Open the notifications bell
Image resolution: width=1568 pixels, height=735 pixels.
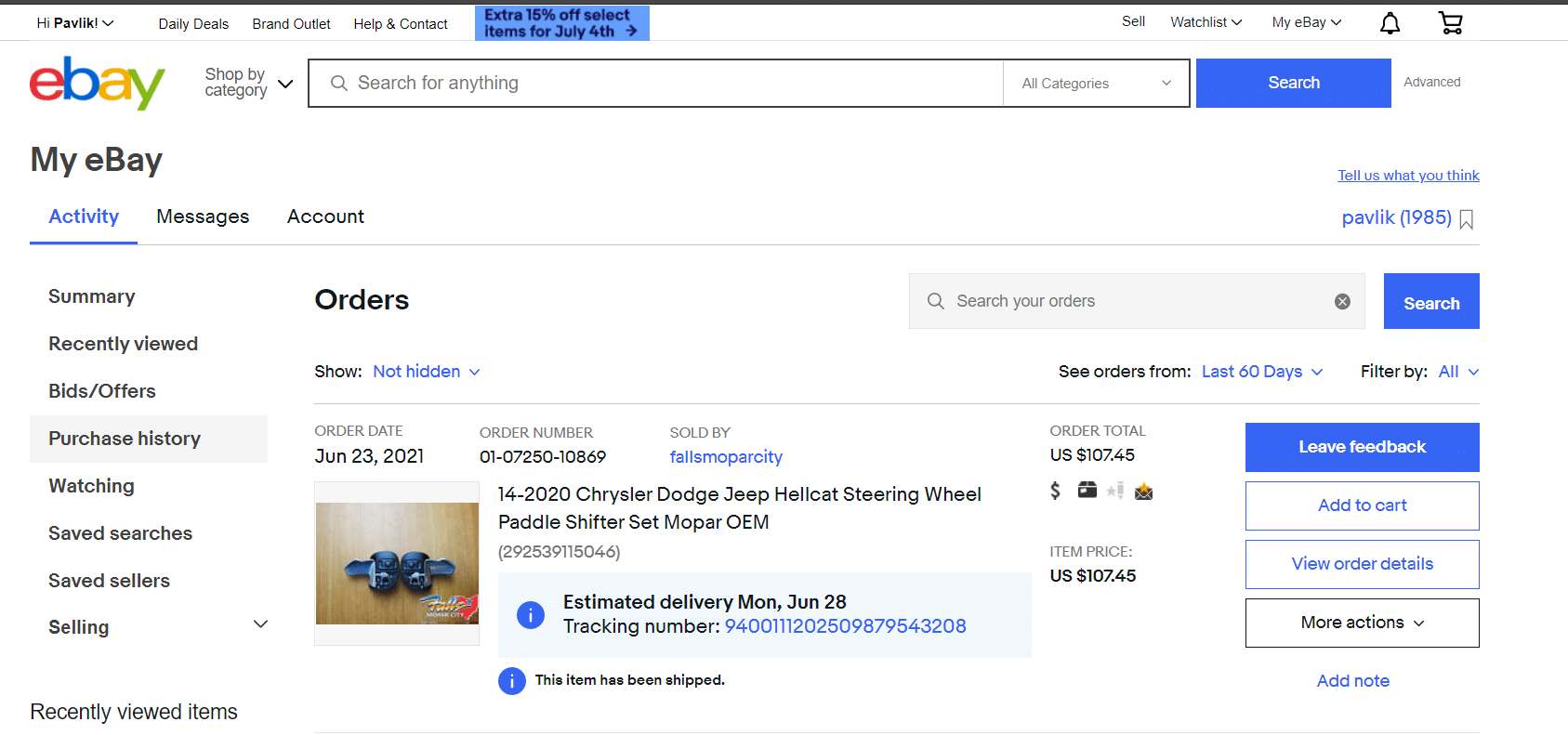coord(1390,23)
